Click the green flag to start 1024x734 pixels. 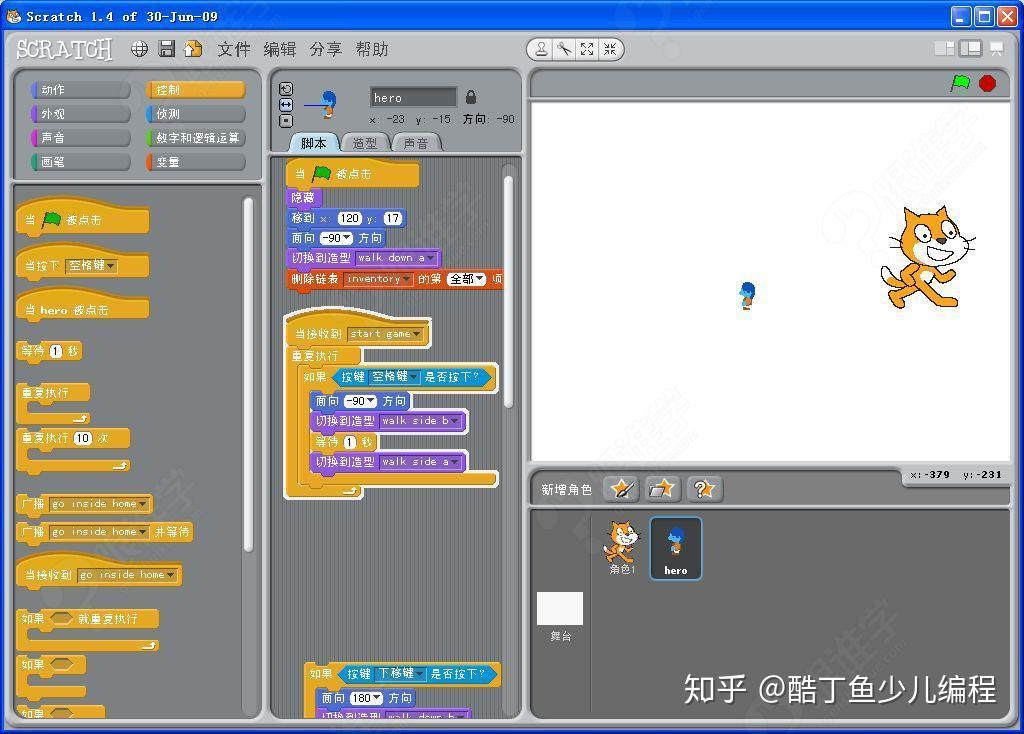[960, 84]
